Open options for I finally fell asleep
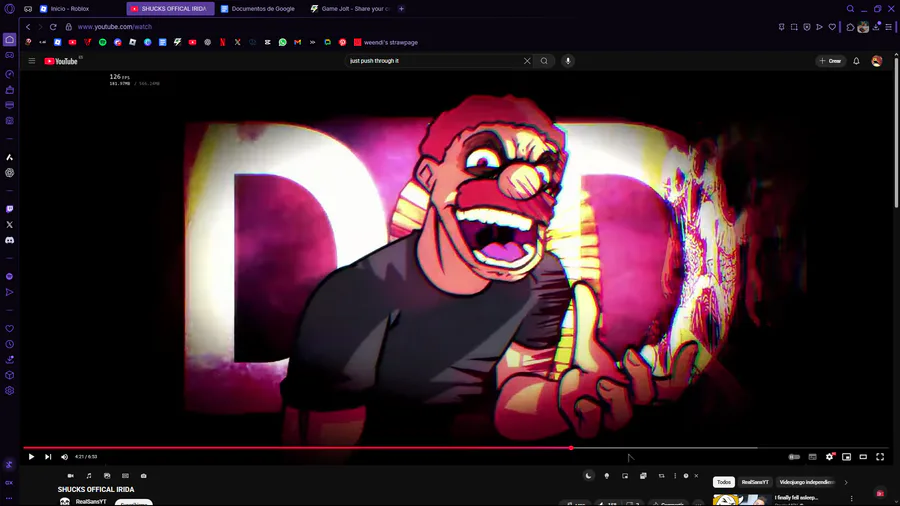The height and width of the screenshot is (506, 900). [x=852, y=499]
